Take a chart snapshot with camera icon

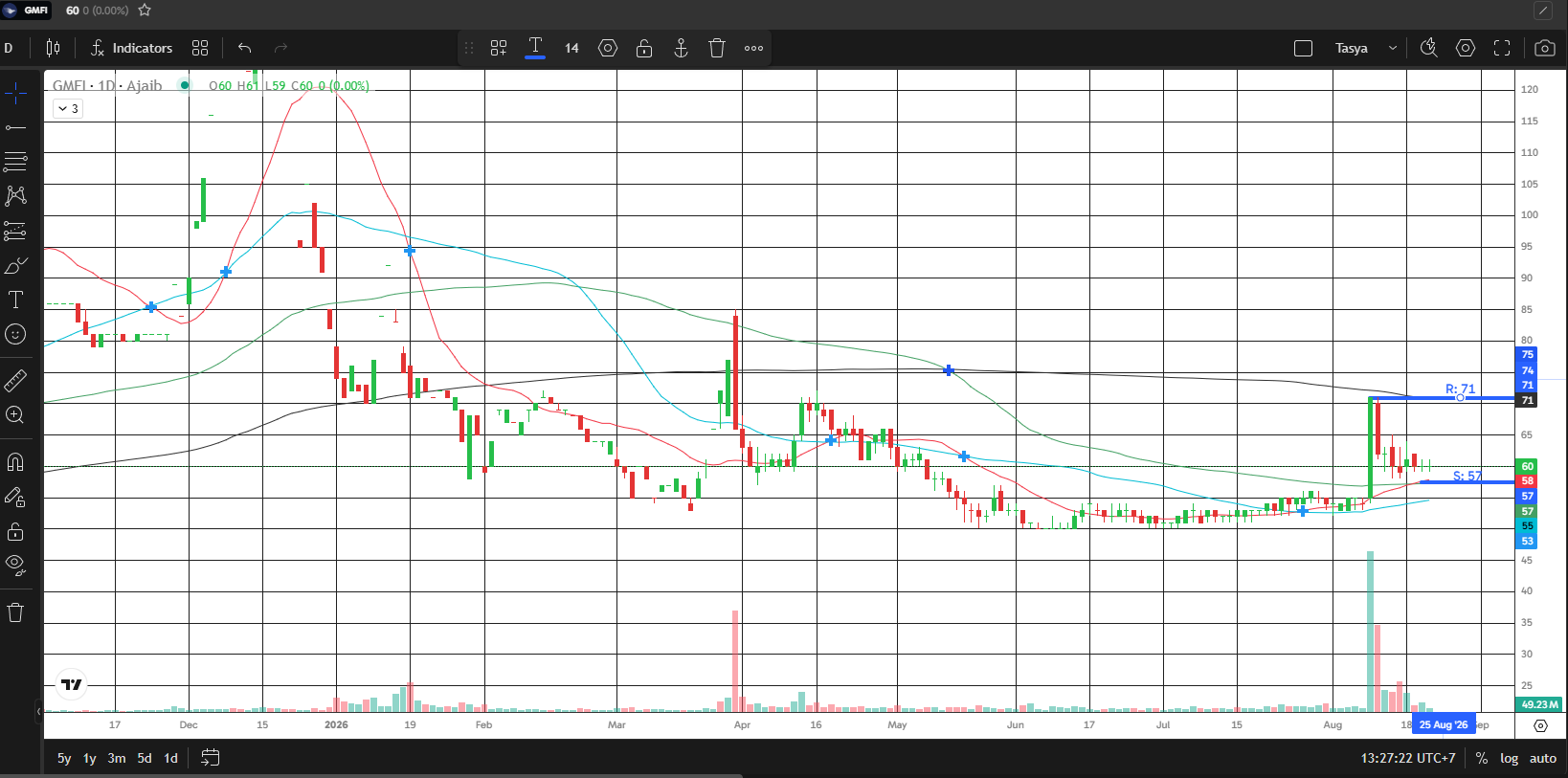pyautogui.click(x=1544, y=48)
